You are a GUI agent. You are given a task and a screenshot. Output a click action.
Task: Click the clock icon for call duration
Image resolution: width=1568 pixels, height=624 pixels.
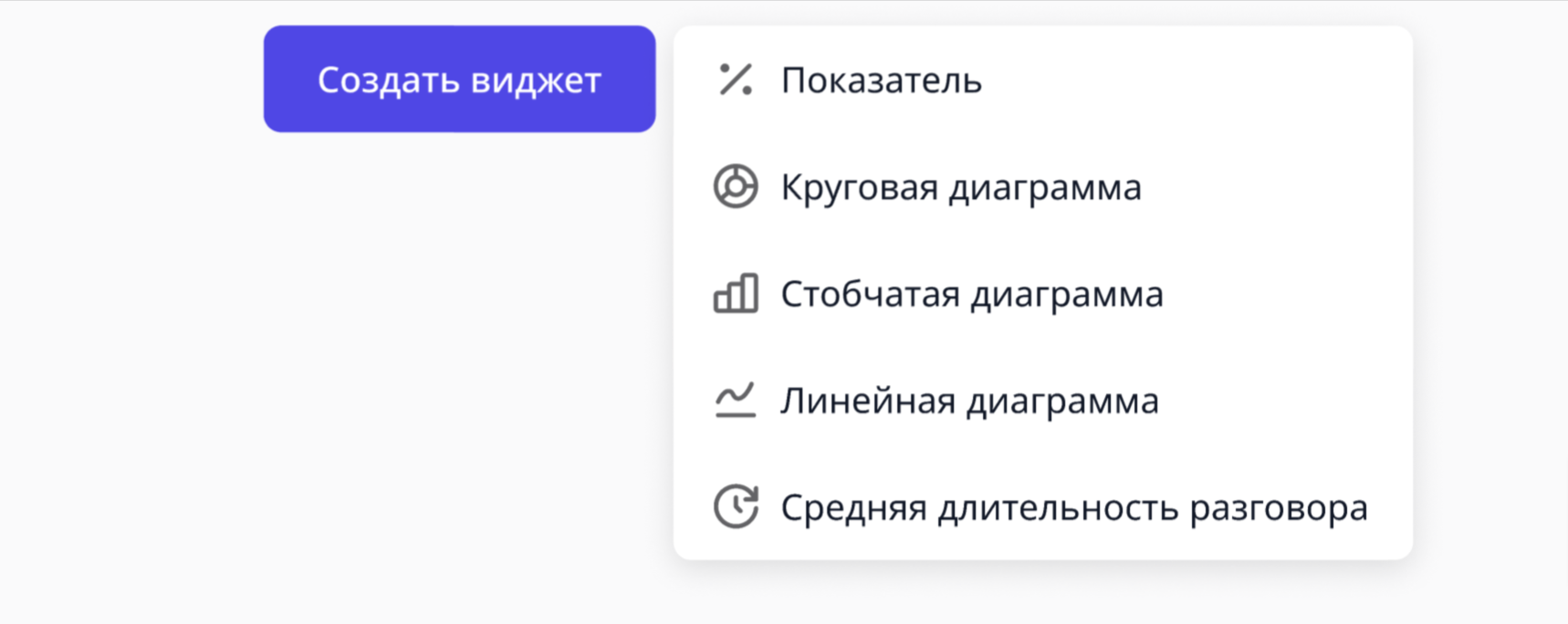pyautogui.click(x=736, y=507)
